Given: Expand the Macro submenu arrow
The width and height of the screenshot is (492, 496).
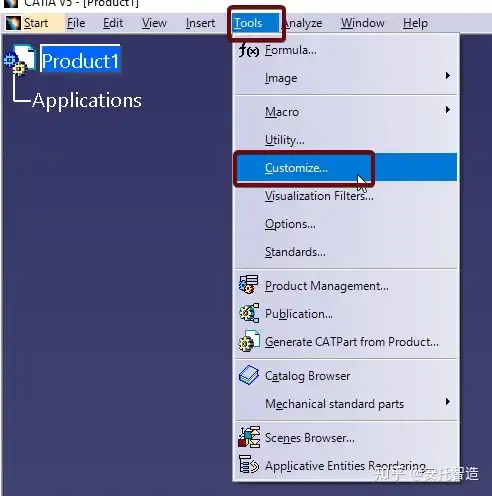Looking at the screenshot, I should pos(448,110).
